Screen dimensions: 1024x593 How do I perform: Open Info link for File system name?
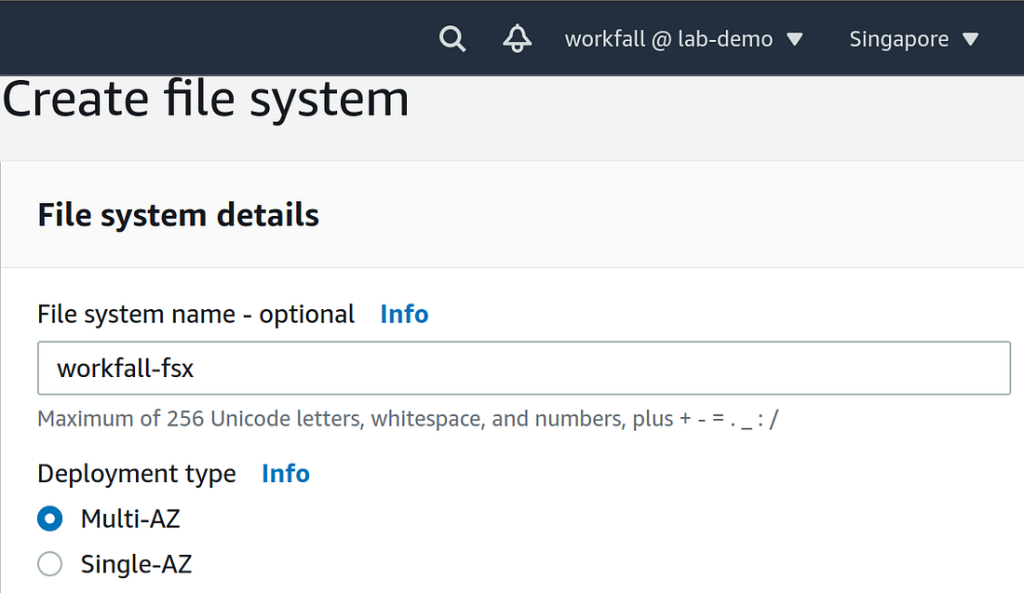[404, 314]
